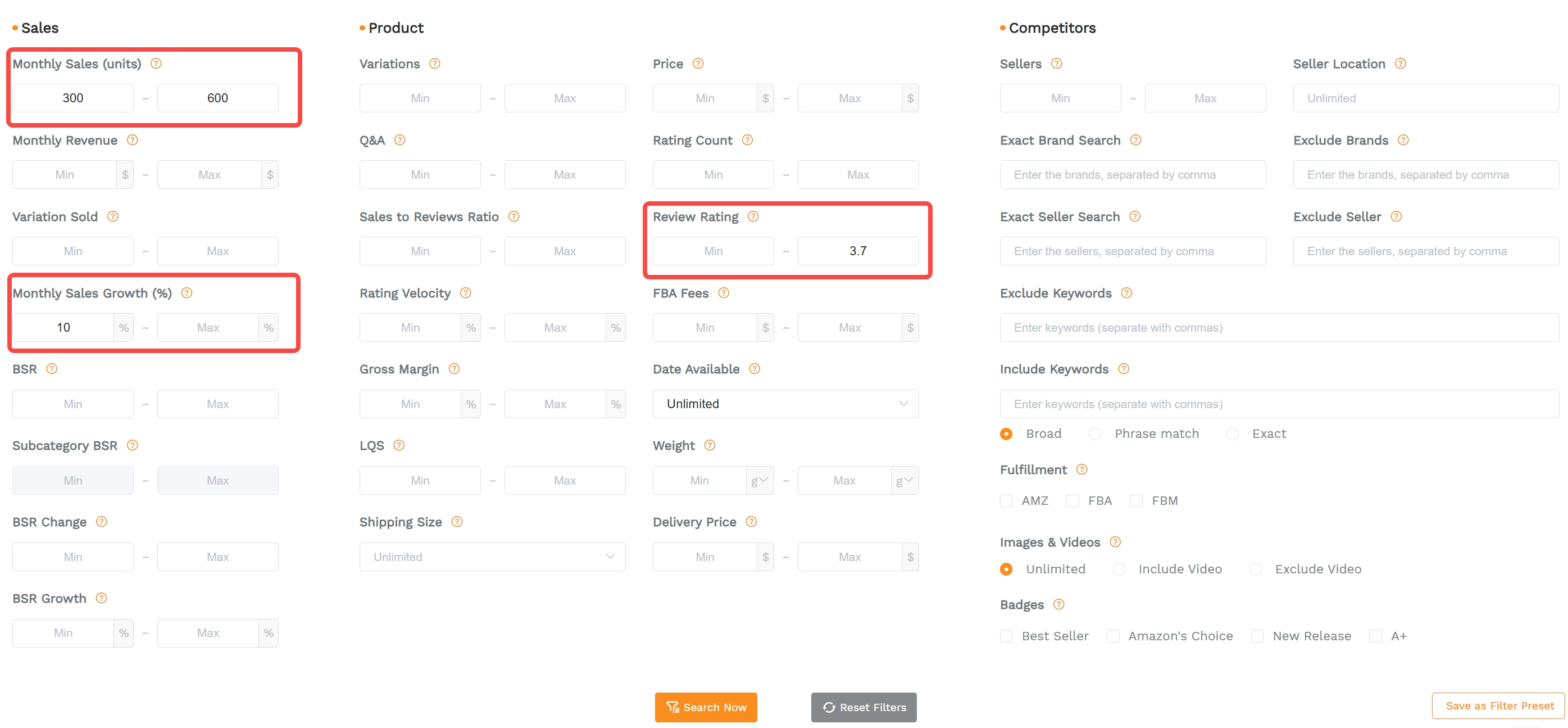
Task: Click the Exclude Brands input field
Action: (x=1426, y=175)
